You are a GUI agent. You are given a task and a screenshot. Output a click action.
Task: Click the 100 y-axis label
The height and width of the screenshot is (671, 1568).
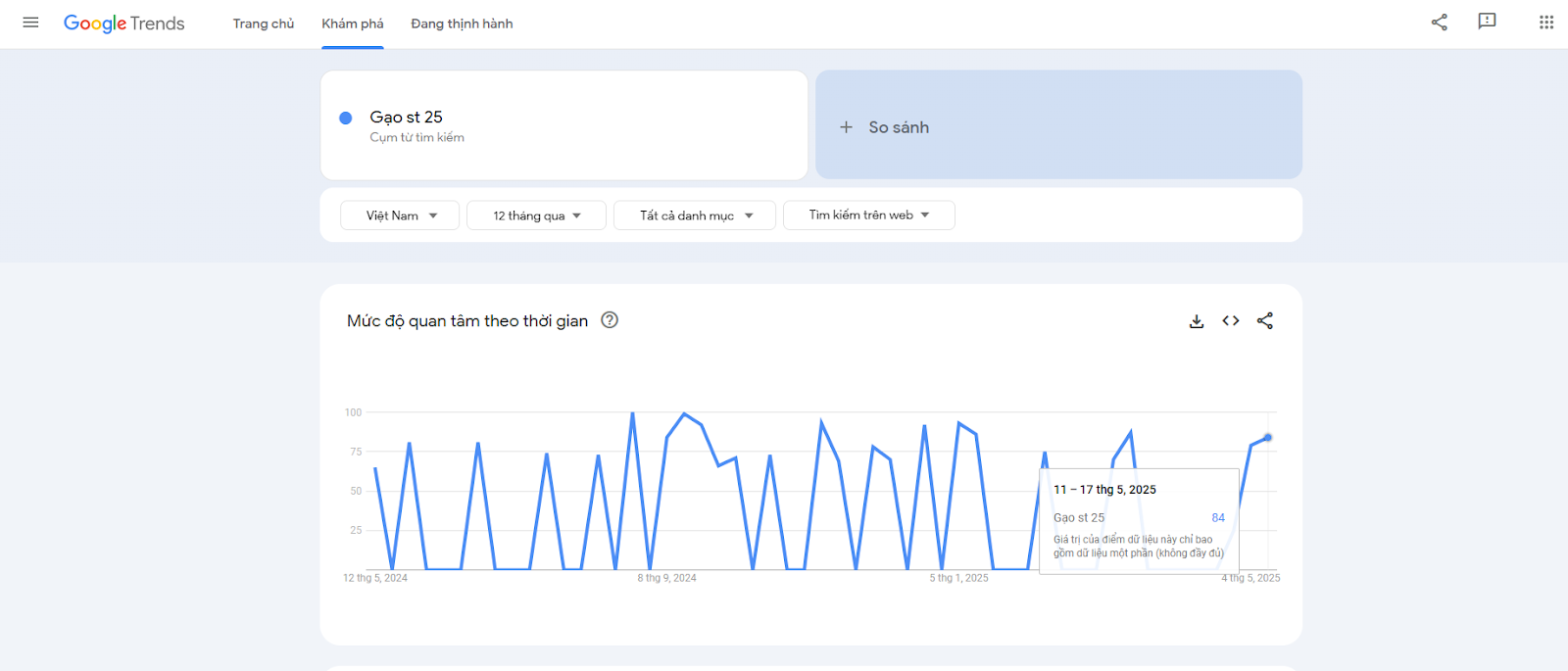pos(353,412)
